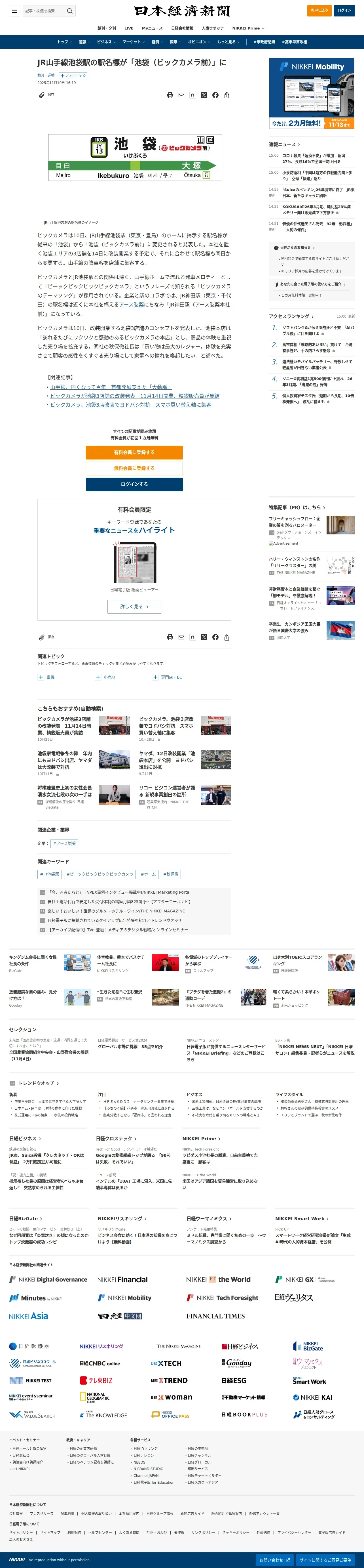Screen dimensions: 364x1568
Task: Expand the NIKKEI Prime dropdown
Action: click(248, 28)
